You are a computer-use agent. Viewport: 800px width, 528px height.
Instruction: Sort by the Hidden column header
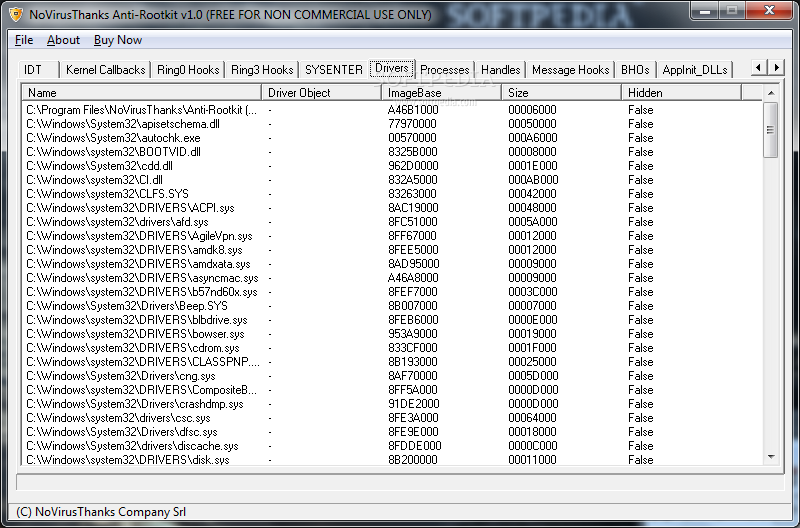coord(682,93)
